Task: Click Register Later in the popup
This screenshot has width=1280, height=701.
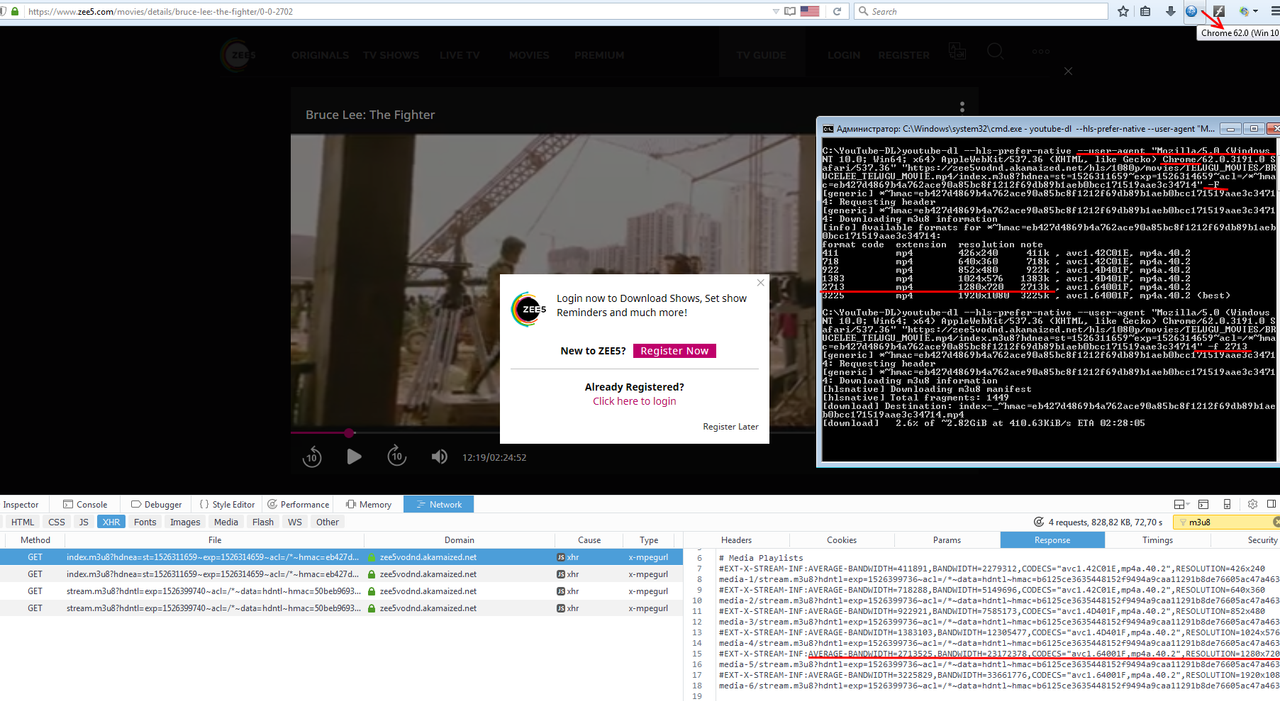Action: tap(730, 427)
